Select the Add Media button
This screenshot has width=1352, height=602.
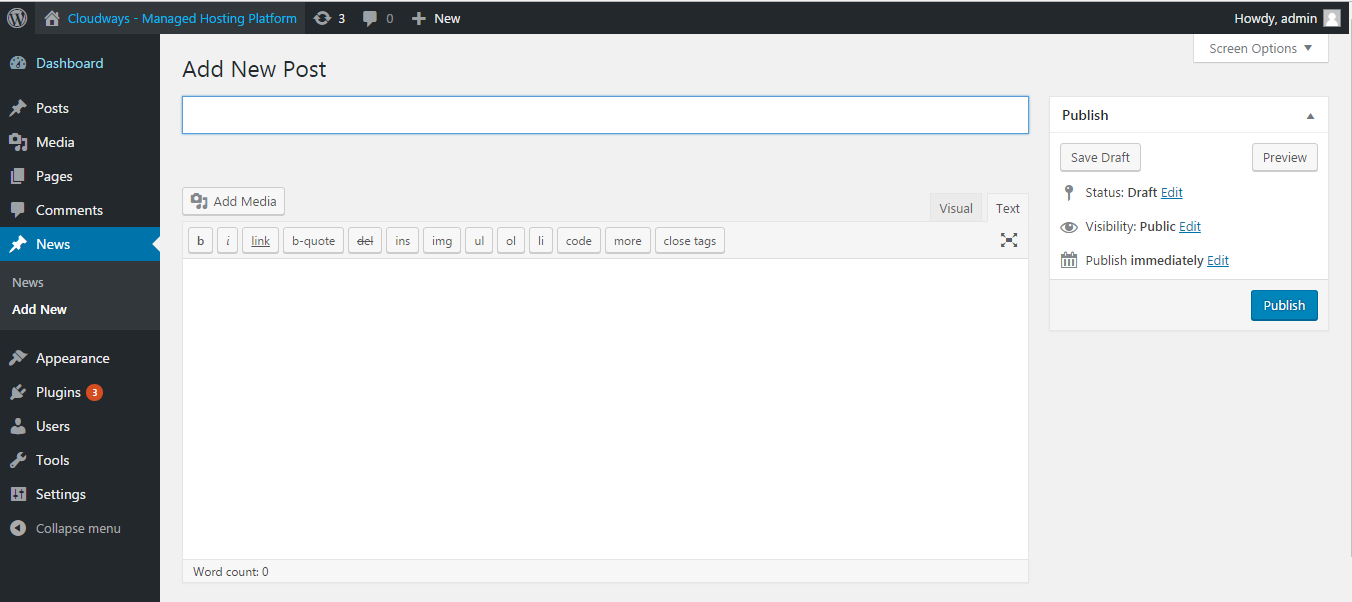coord(233,201)
